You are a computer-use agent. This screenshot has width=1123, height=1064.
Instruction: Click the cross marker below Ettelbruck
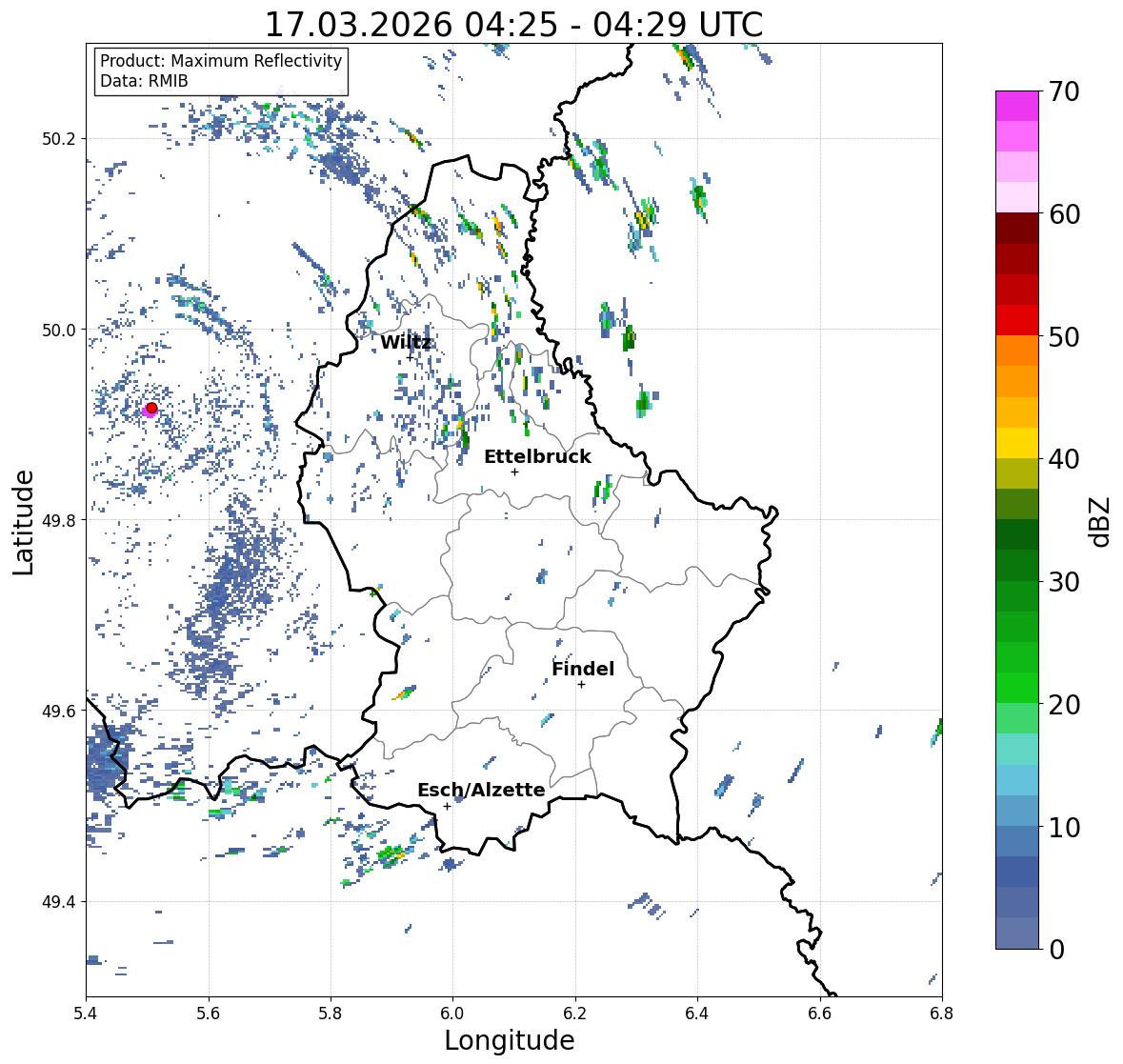(514, 472)
